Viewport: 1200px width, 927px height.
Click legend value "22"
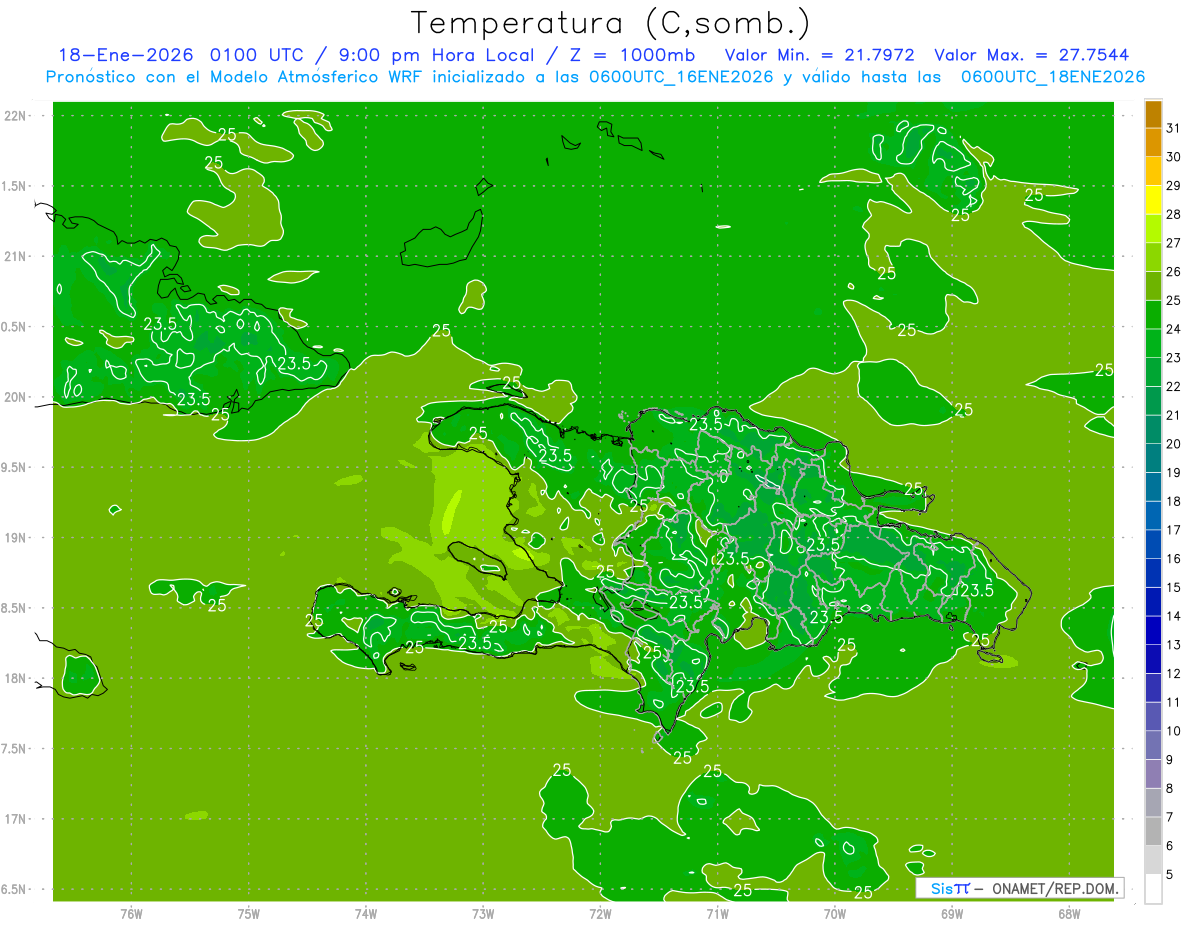[1174, 387]
